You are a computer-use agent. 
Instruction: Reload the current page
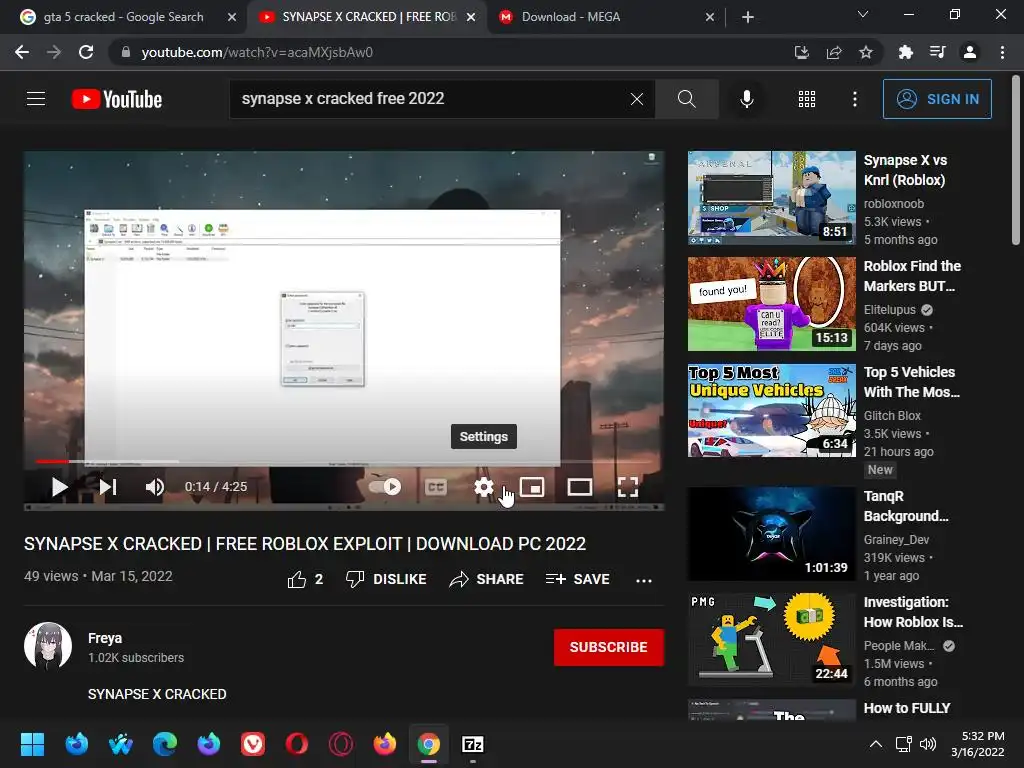[x=86, y=52]
